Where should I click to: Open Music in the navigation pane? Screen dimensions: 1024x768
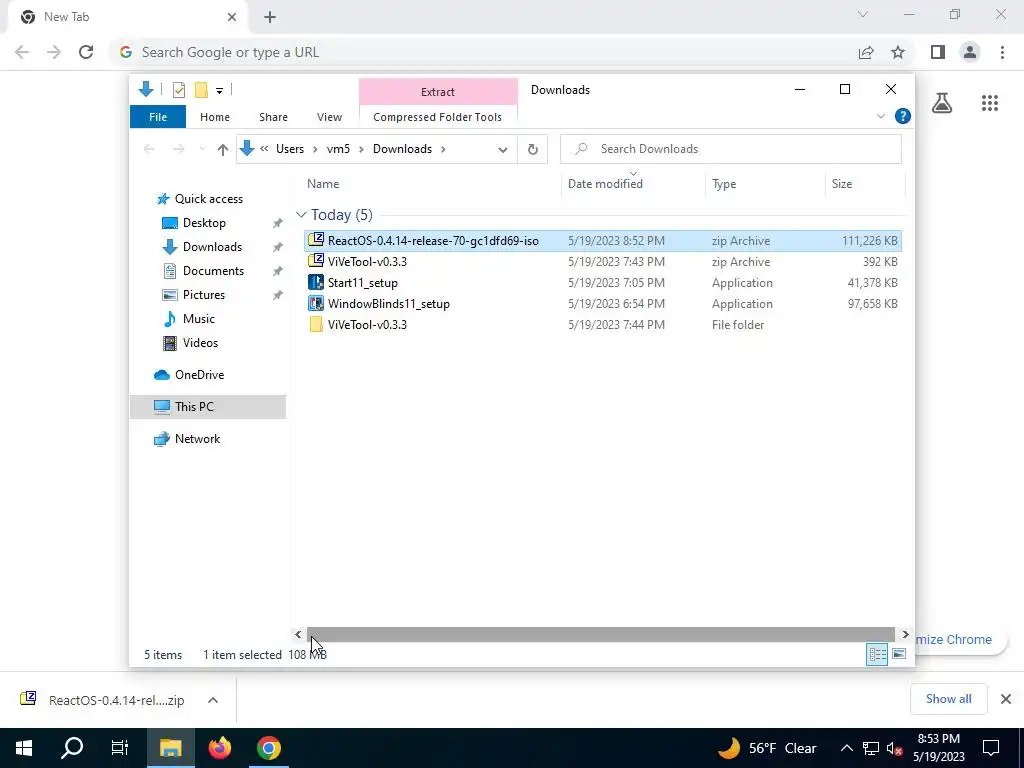pyautogui.click(x=199, y=319)
